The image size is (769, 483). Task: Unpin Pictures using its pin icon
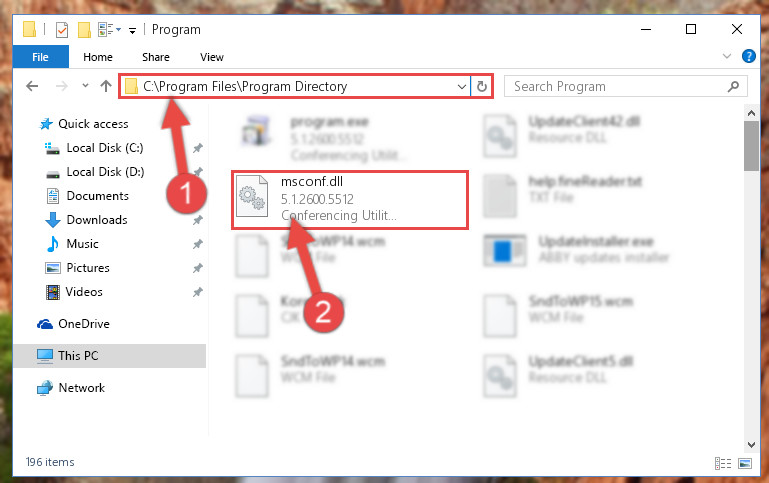[198, 268]
